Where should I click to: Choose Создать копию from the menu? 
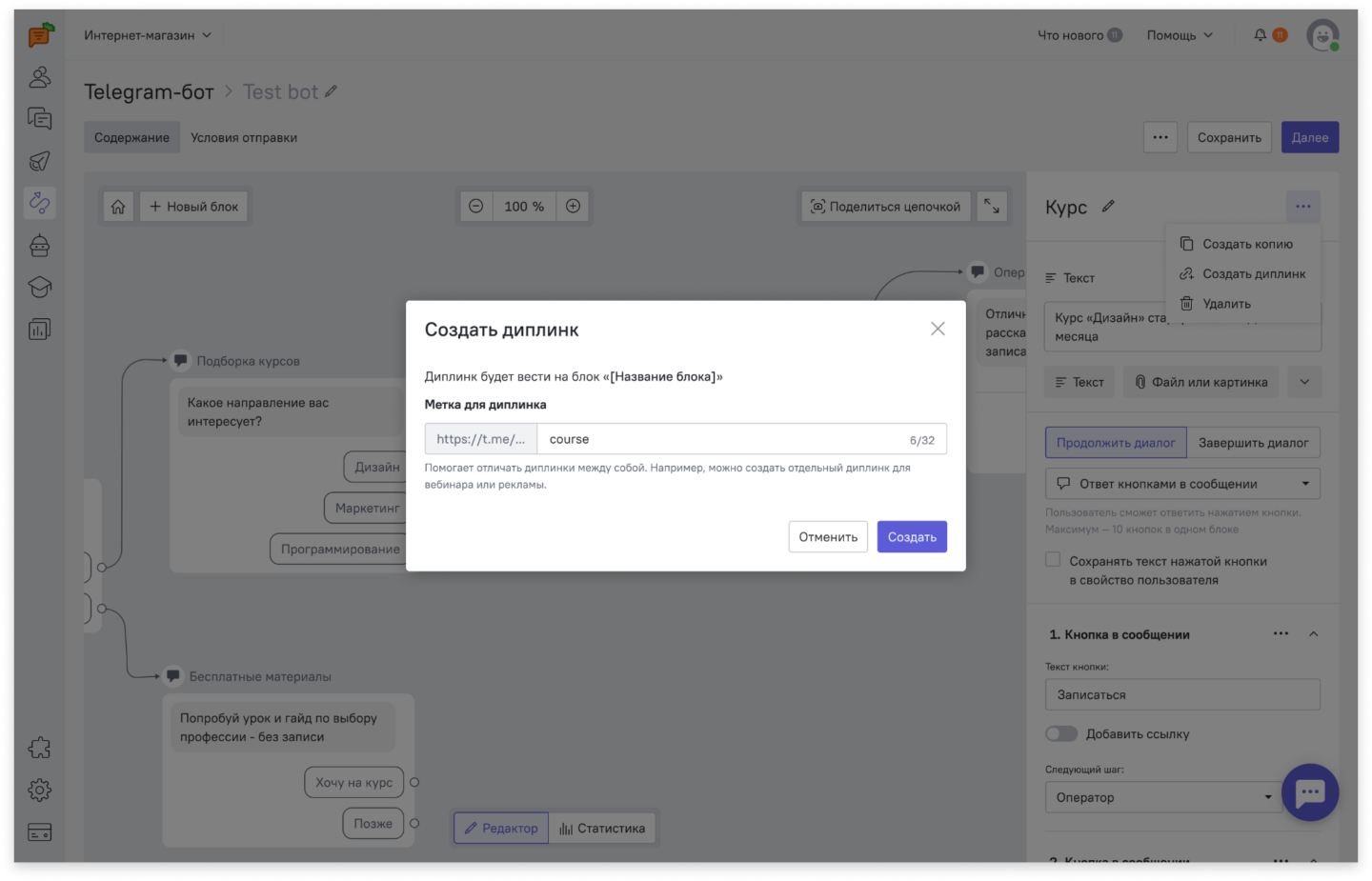pyautogui.click(x=1243, y=244)
